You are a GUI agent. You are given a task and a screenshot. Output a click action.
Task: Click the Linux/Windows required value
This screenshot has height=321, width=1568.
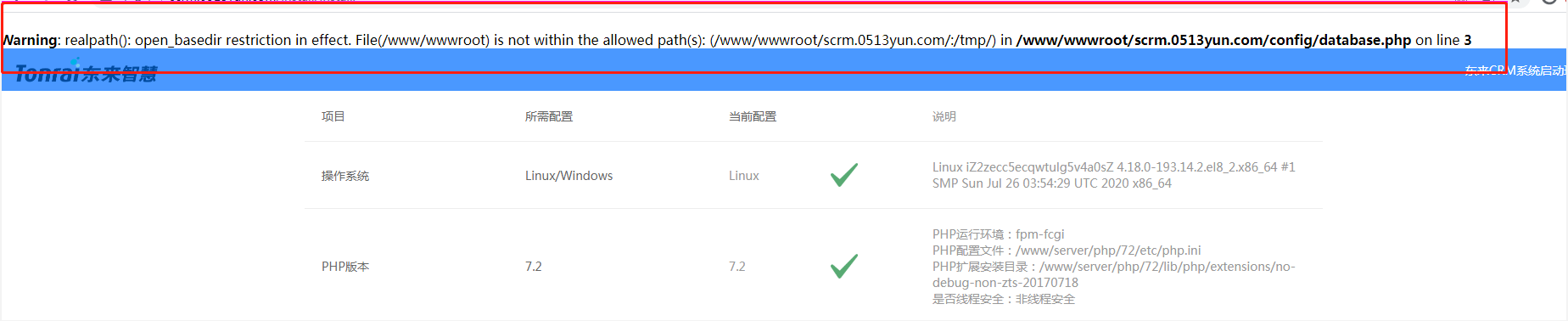point(568,176)
